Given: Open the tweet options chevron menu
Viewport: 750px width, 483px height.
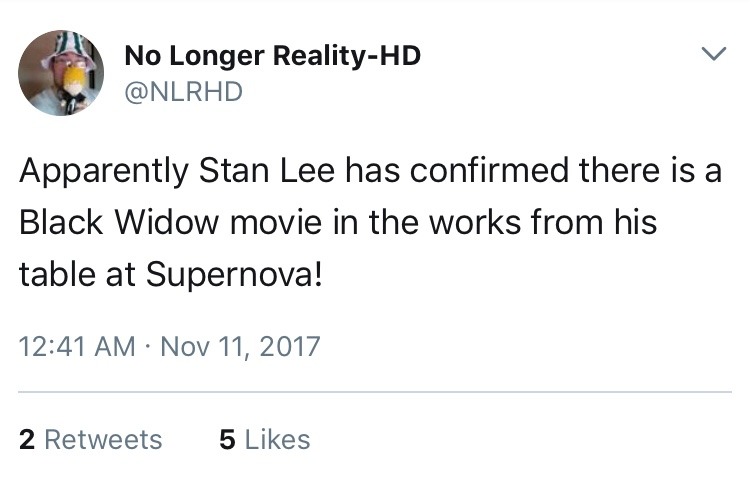Looking at the screenshot, I should click(x=711, y=52).
